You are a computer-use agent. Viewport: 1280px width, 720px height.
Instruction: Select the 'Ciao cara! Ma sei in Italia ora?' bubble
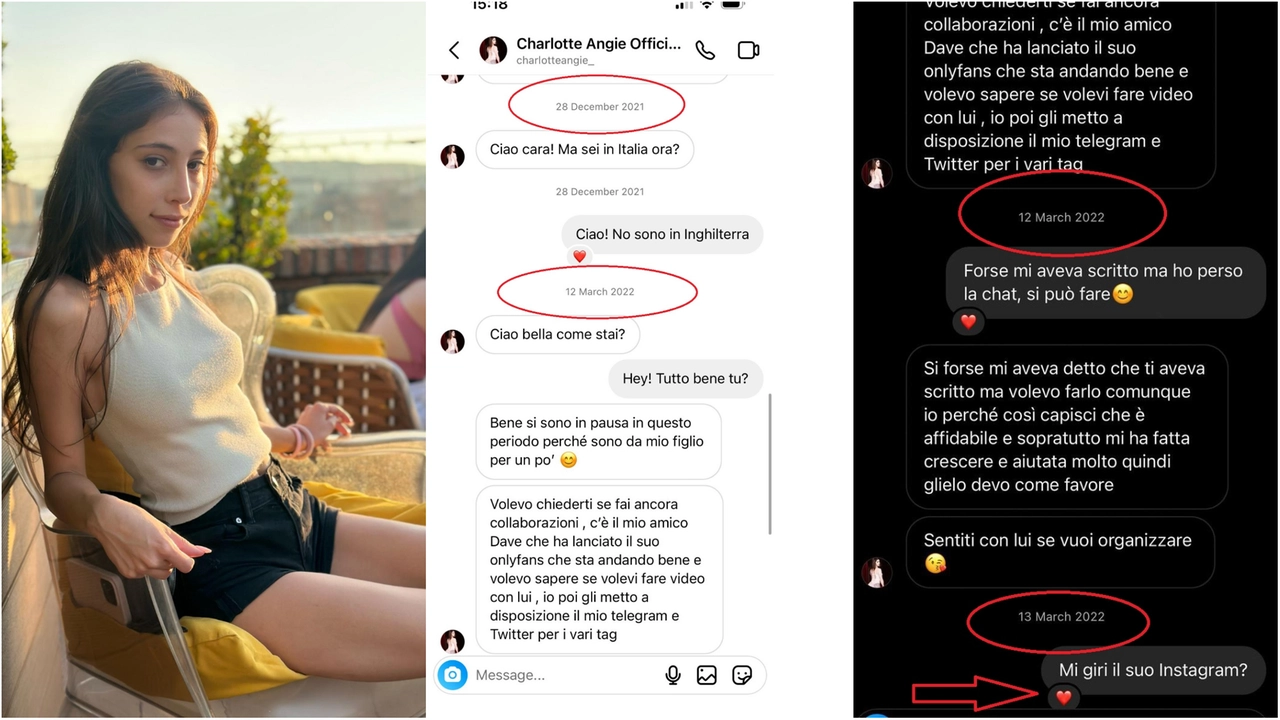coord(585,150)
